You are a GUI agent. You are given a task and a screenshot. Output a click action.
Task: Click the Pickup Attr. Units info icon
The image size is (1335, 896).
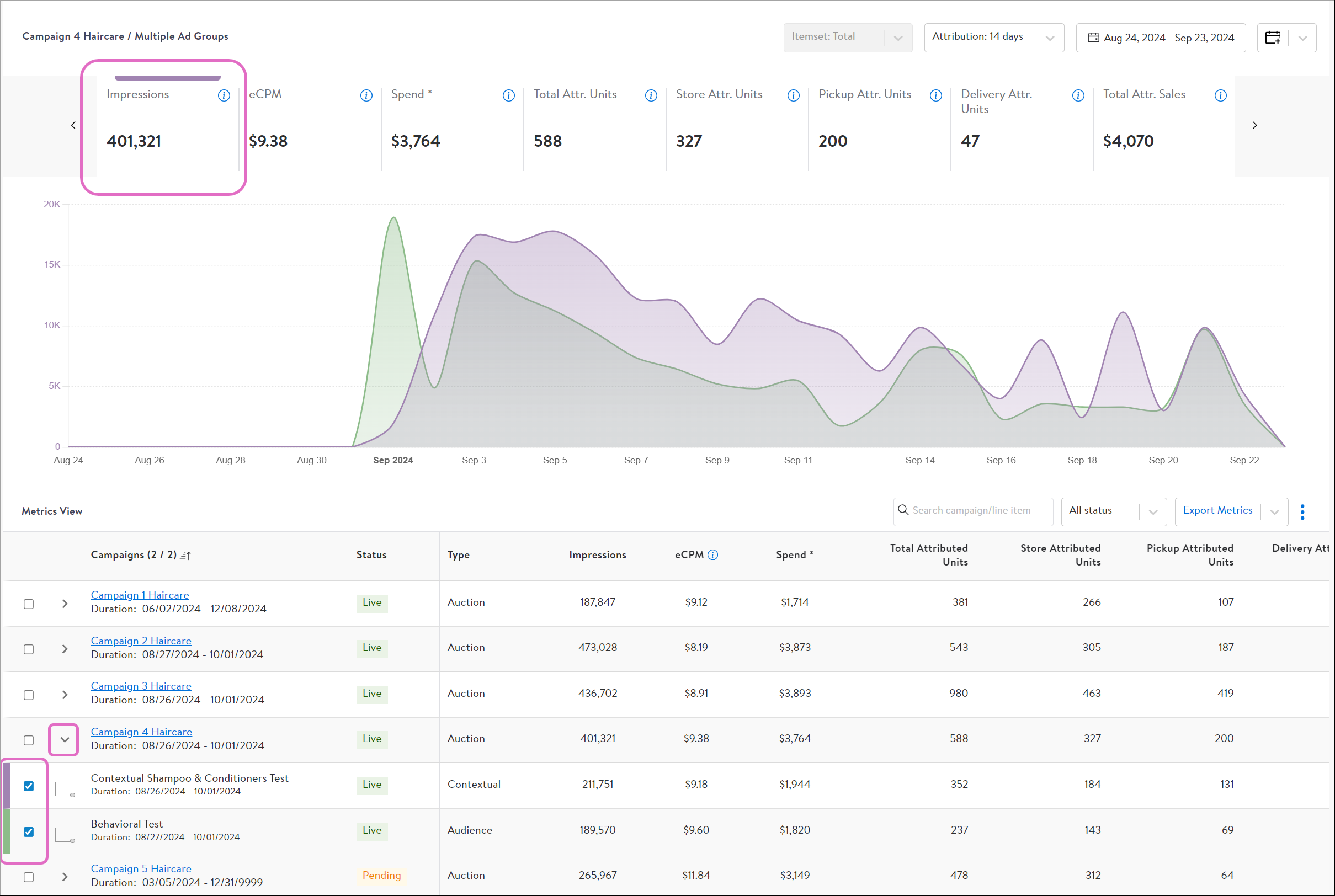pos(935,95)
